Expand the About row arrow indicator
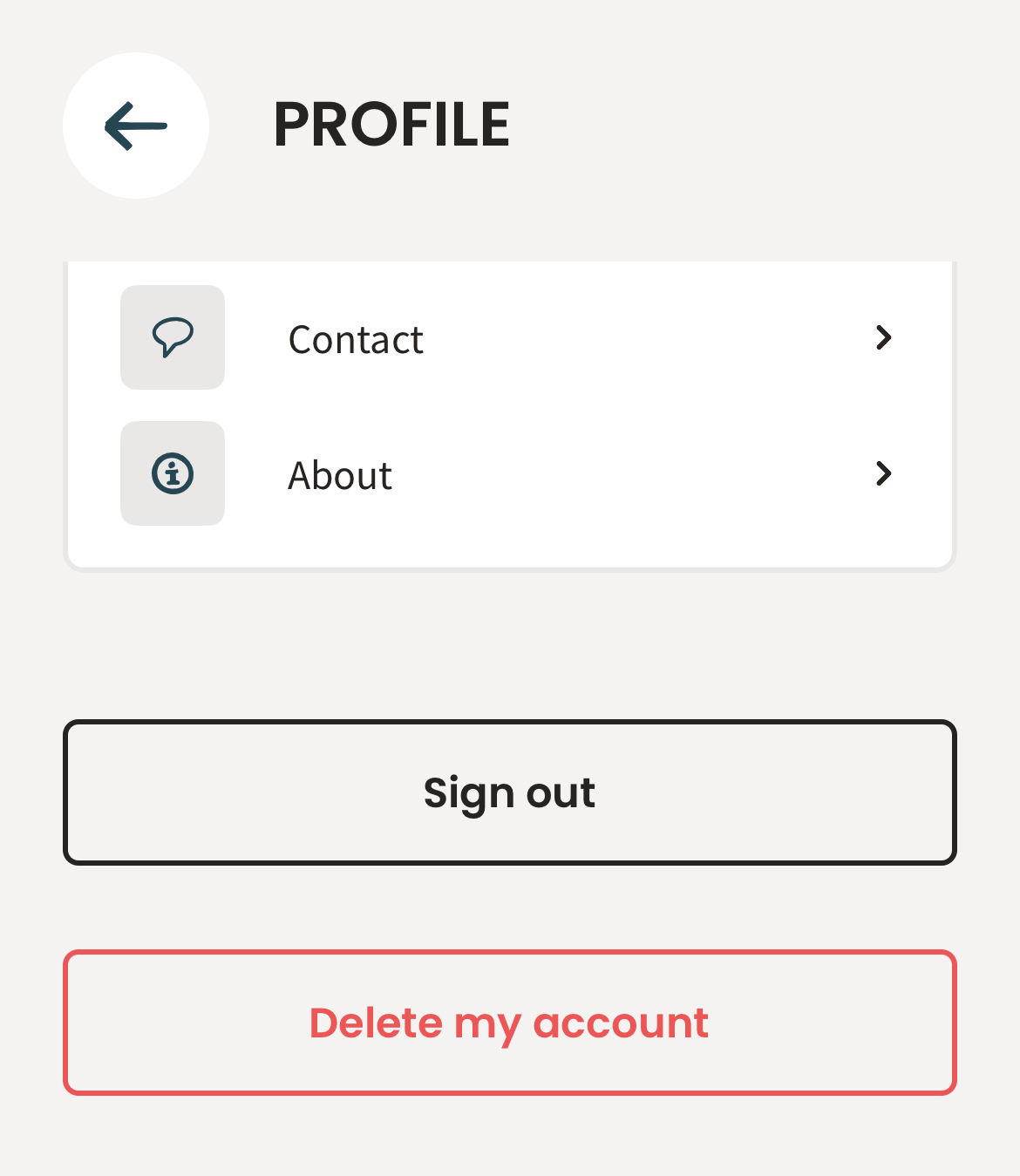Image resolution: width=1020 pixels, height=1176 pixels. point(883,473)
